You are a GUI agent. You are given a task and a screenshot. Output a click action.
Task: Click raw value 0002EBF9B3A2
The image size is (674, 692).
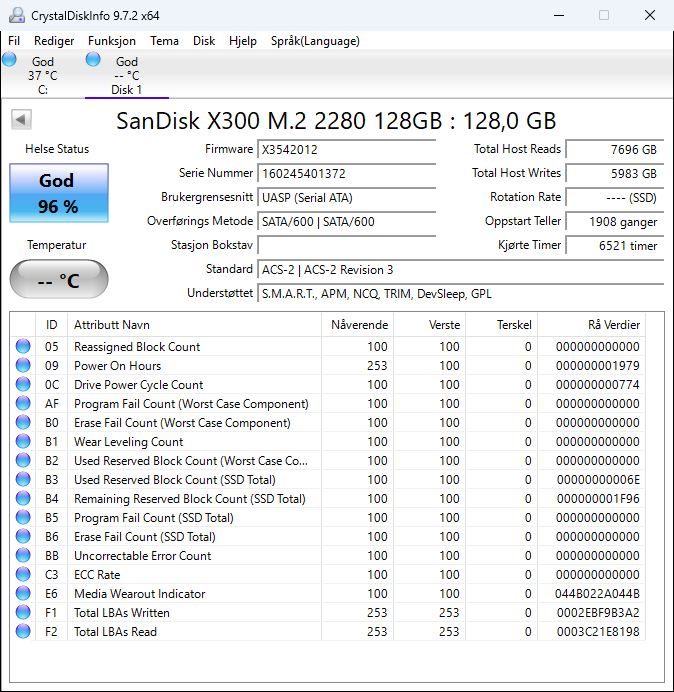598,613
